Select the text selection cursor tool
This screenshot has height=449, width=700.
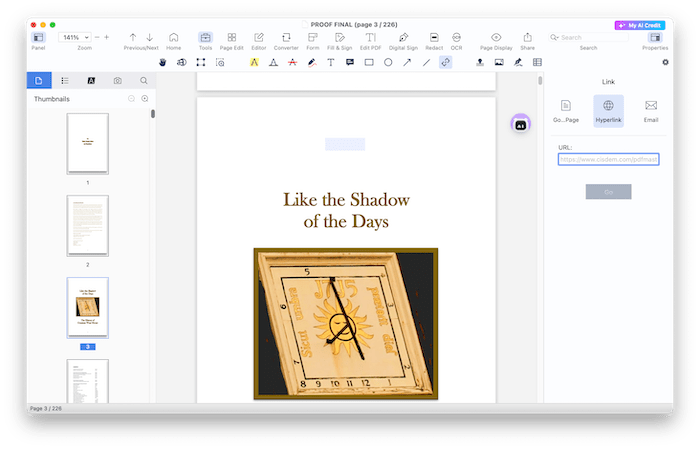182,62
